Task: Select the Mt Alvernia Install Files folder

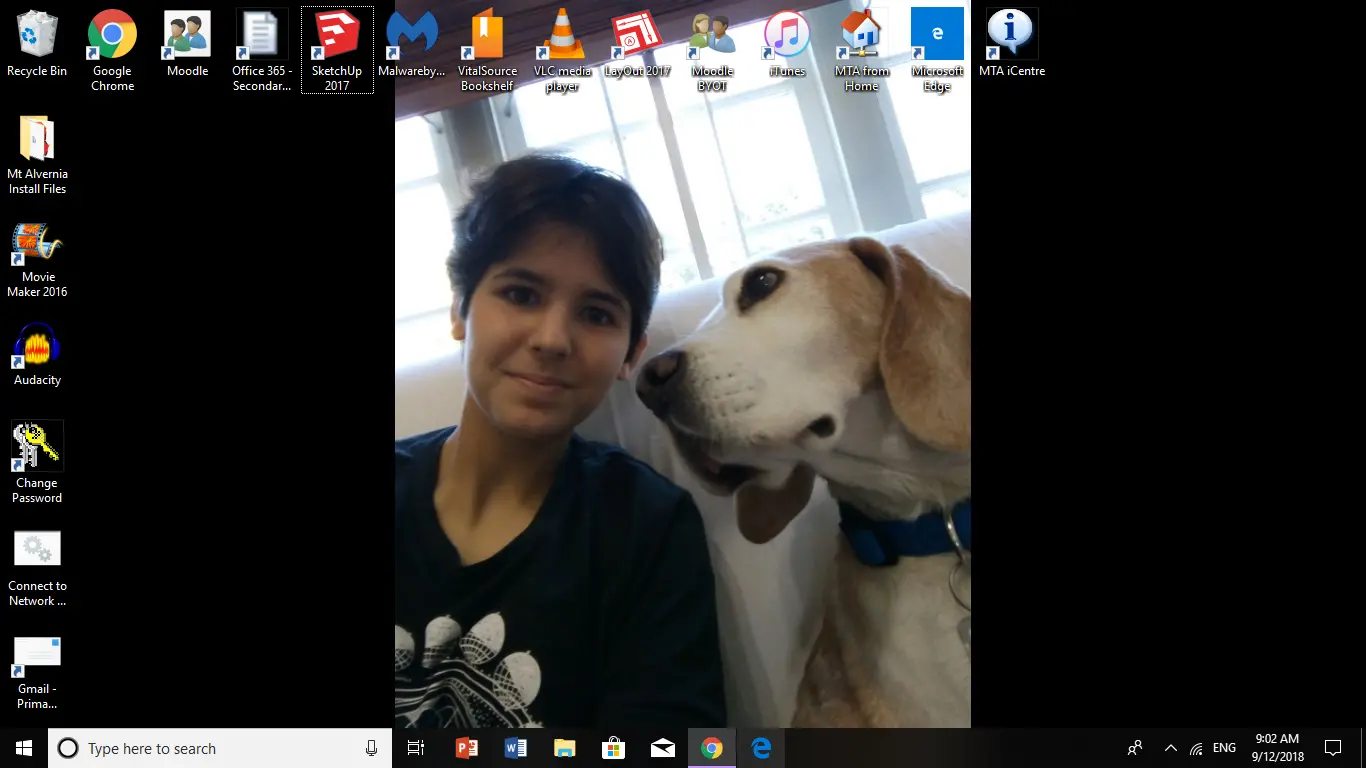Action: point(37,155)
